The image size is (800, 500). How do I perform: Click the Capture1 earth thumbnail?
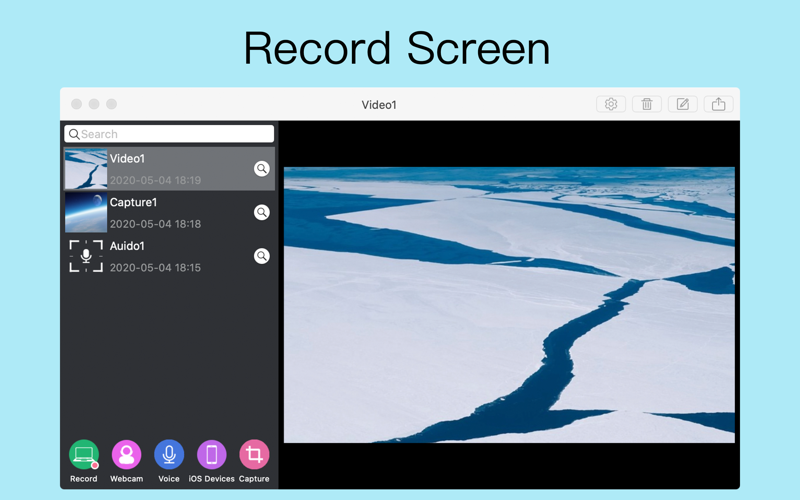[86, 212]
